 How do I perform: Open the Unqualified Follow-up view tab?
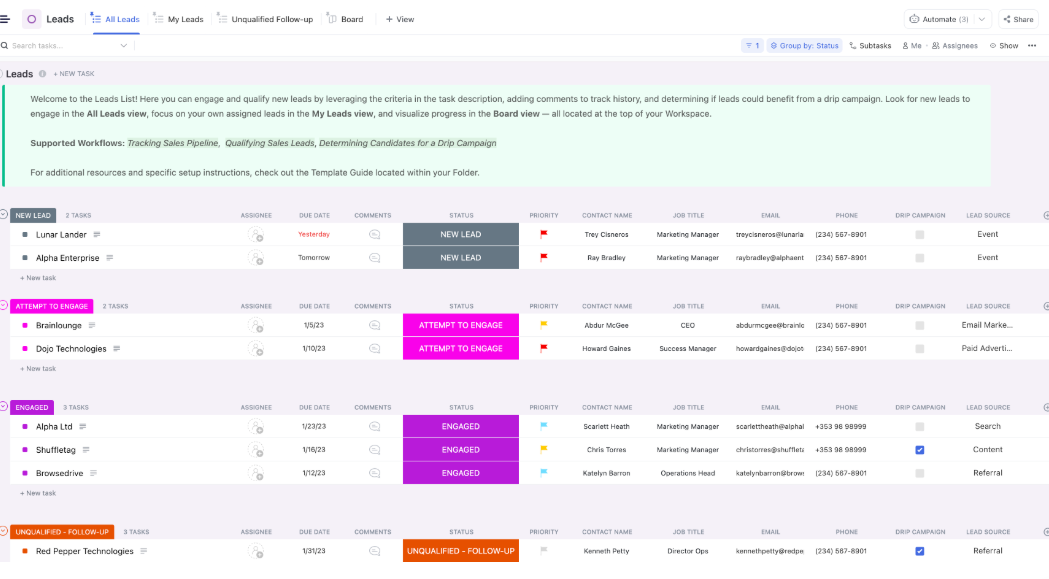[265, 19]
